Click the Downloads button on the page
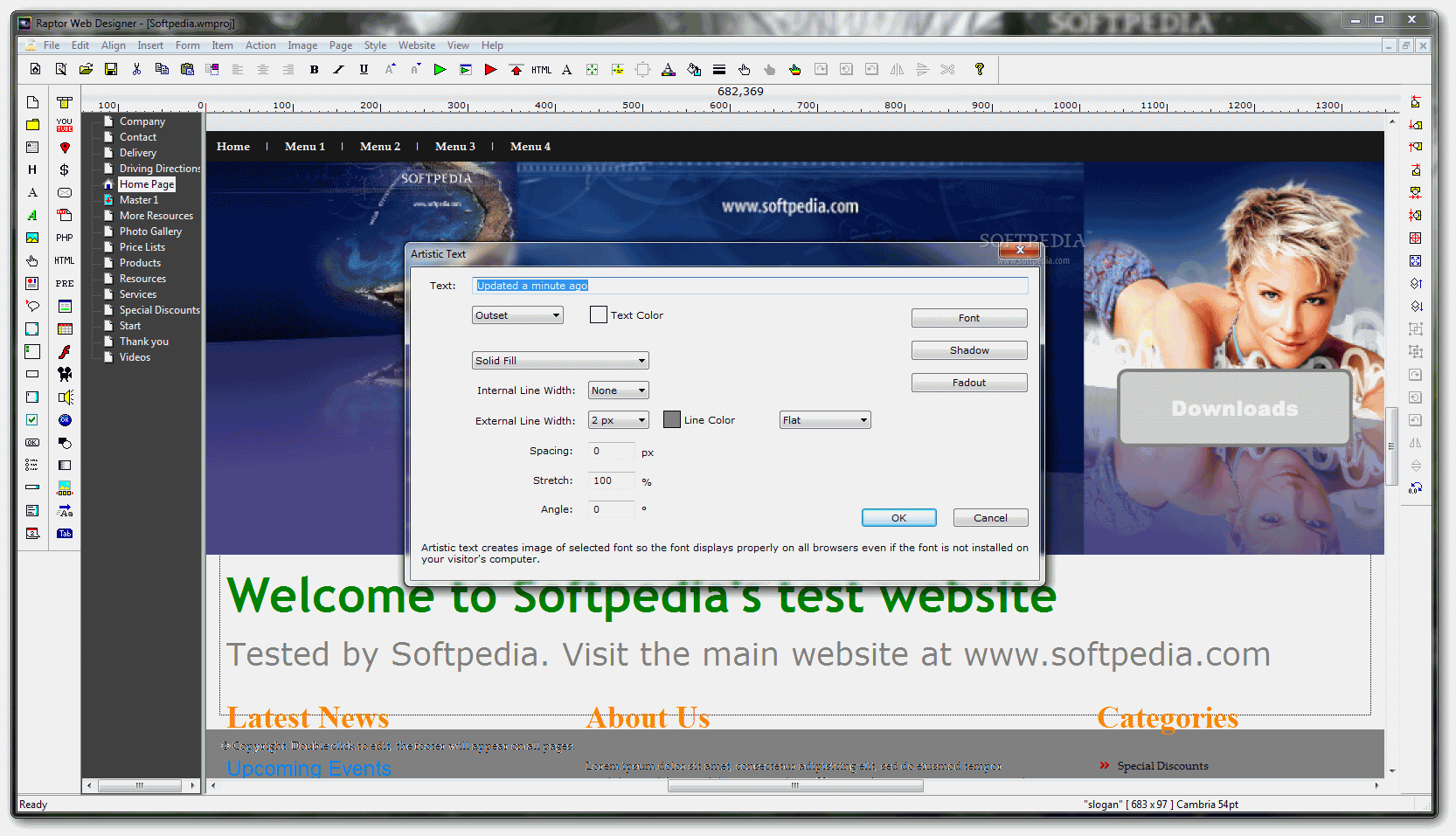Screen dimensions: 1456x836 1235,408
